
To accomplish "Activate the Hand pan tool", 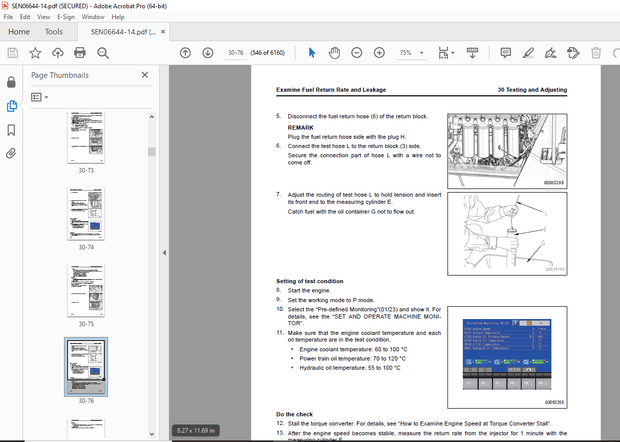I will pyautogui.click(x=332, y=53).
